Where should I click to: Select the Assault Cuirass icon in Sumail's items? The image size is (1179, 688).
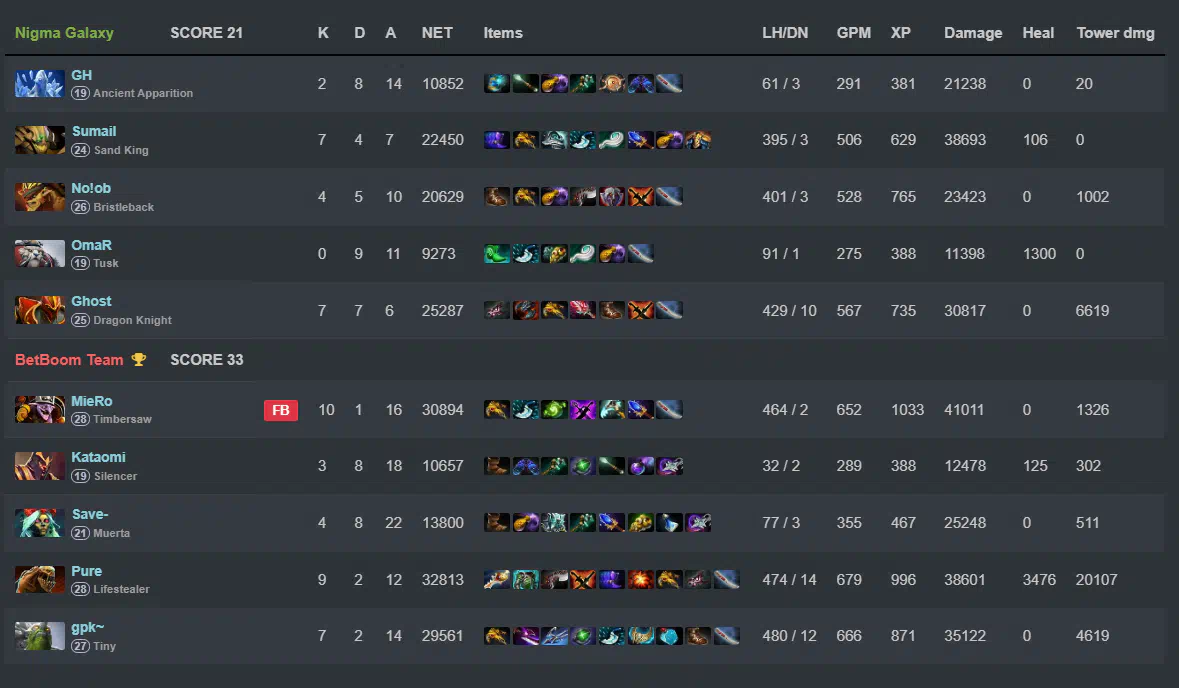[698, 140]
